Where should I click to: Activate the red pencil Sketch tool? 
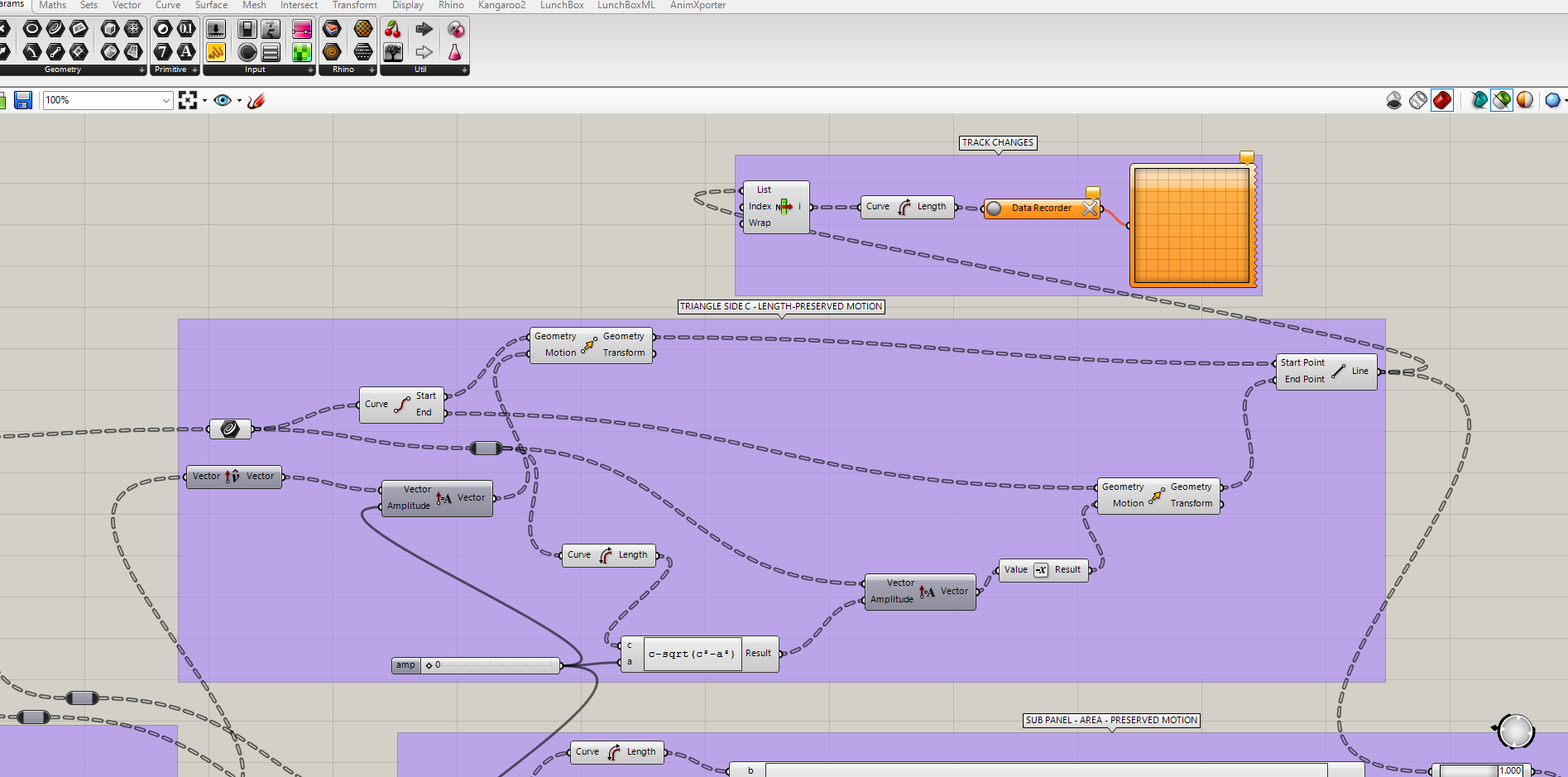click(x=257, y=100)
